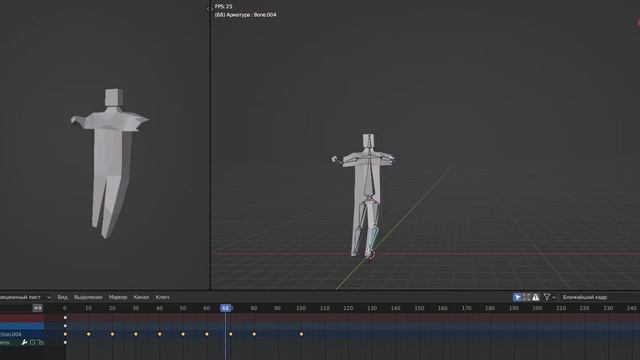Open the Маркер menu
The width and height of the screenshot is (640, 360).
(118, 297)
